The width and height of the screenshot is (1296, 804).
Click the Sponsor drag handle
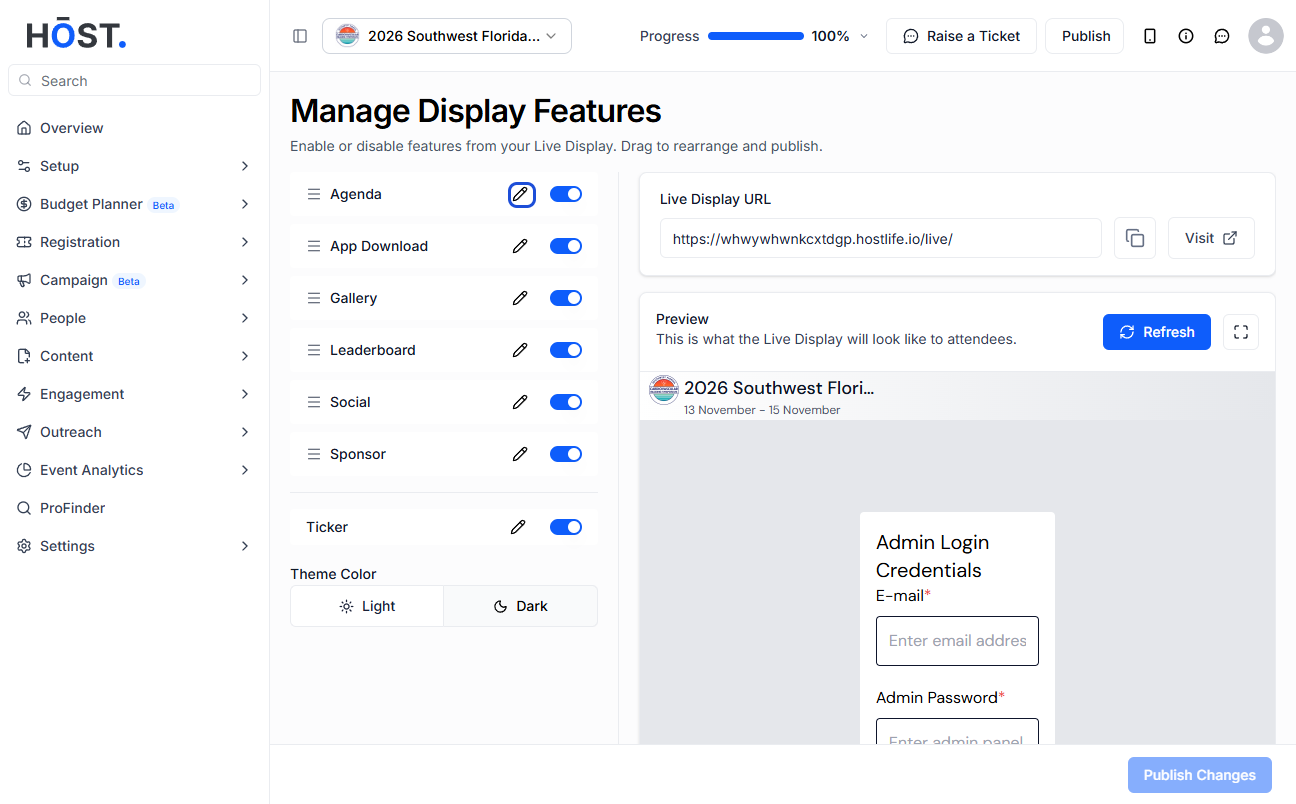point(314,454)
